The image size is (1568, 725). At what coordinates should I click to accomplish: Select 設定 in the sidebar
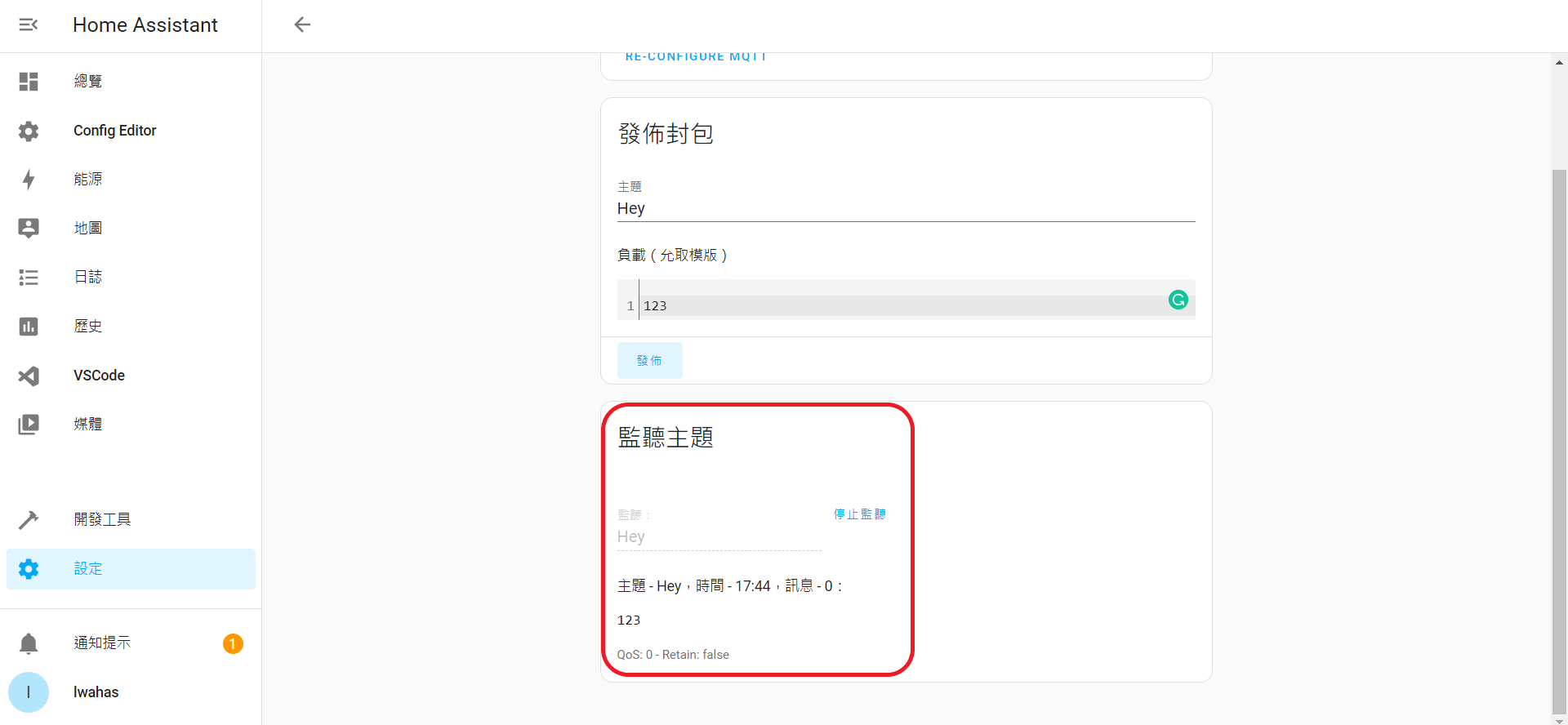(x=88, y=569)
